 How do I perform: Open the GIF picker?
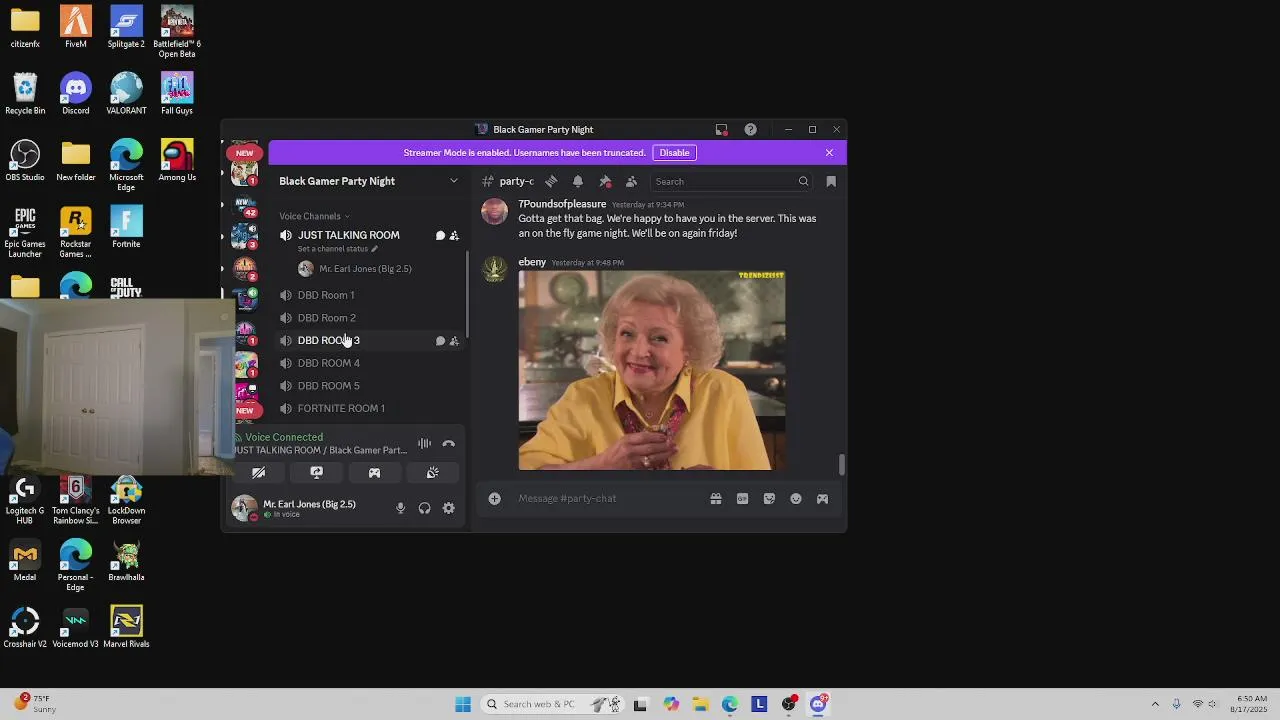click(742, 498)
